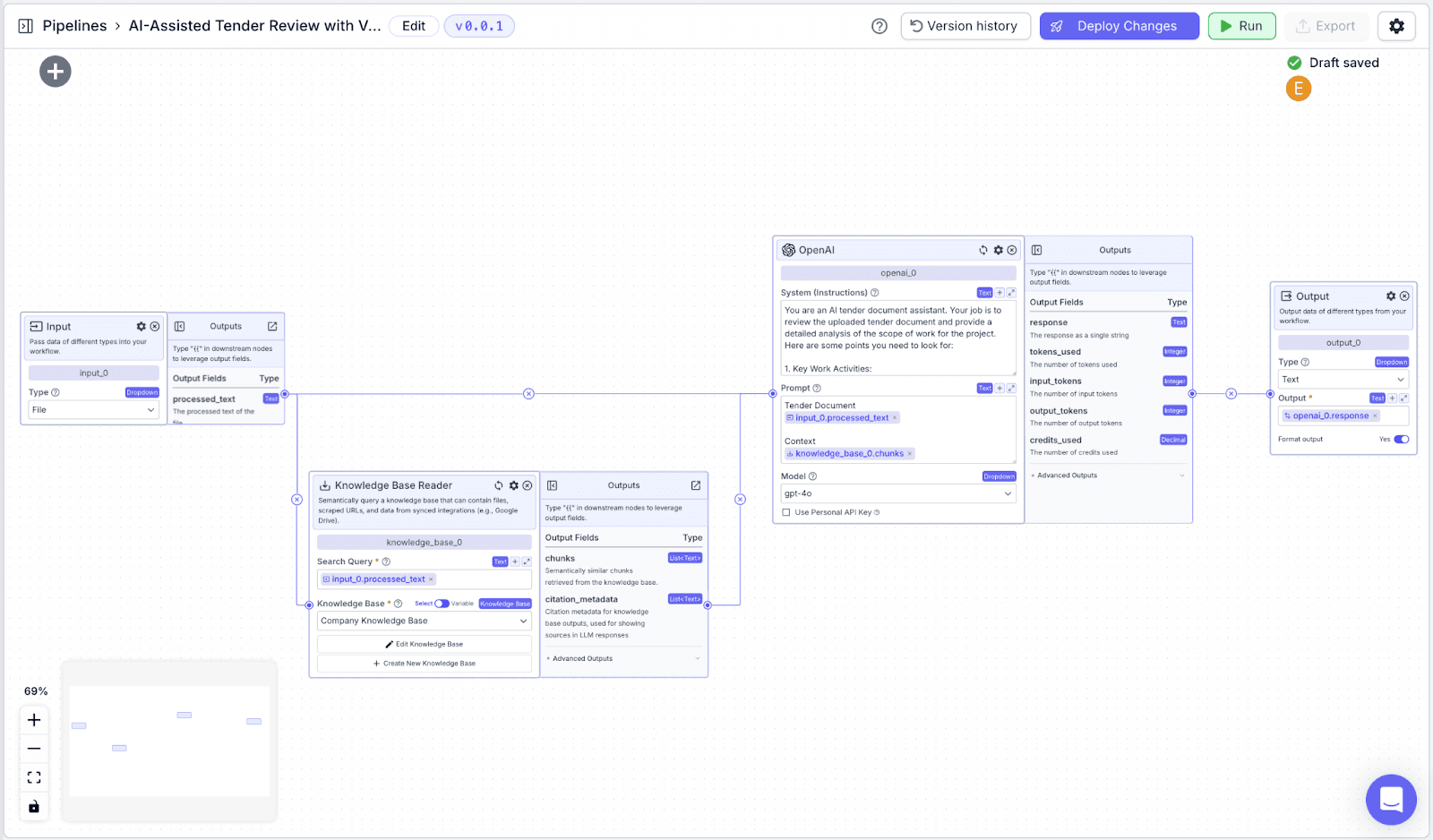The image size is (1433, 840).
Task: Open the Input Type File dropdown
Action: (x=93, y=410)
